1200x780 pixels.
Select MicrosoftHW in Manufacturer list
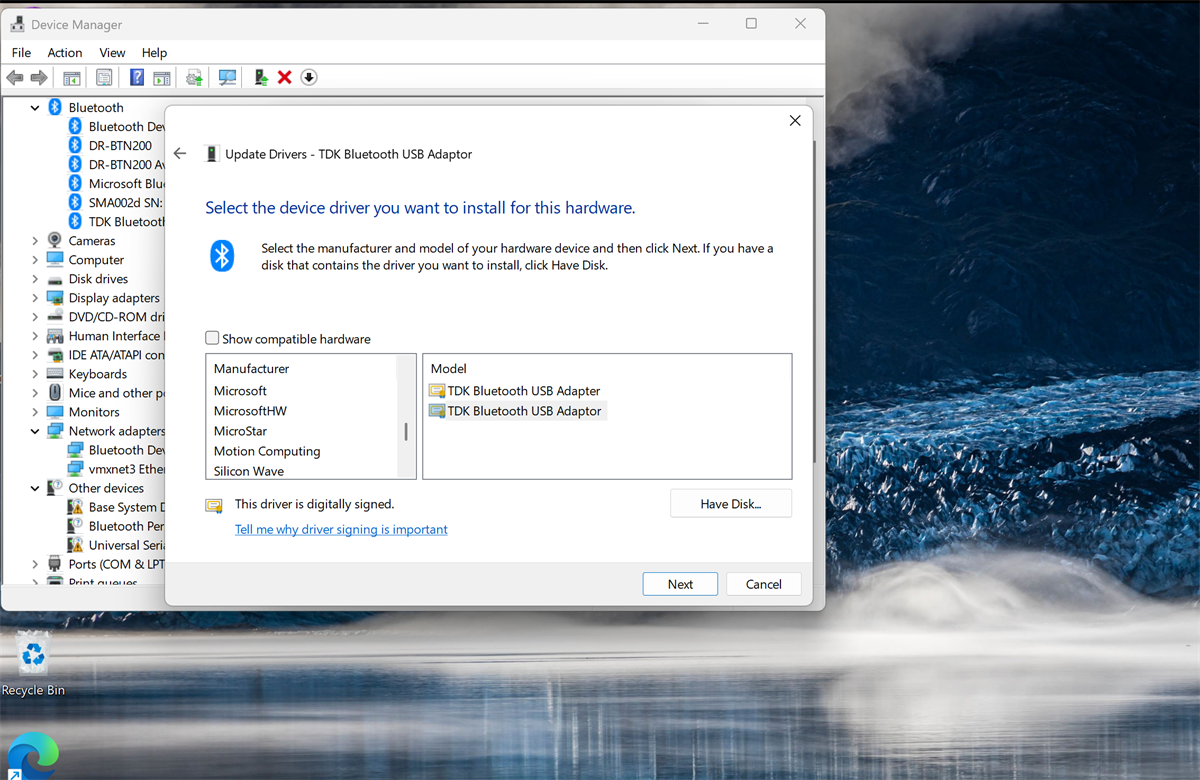tap(250, 411)
